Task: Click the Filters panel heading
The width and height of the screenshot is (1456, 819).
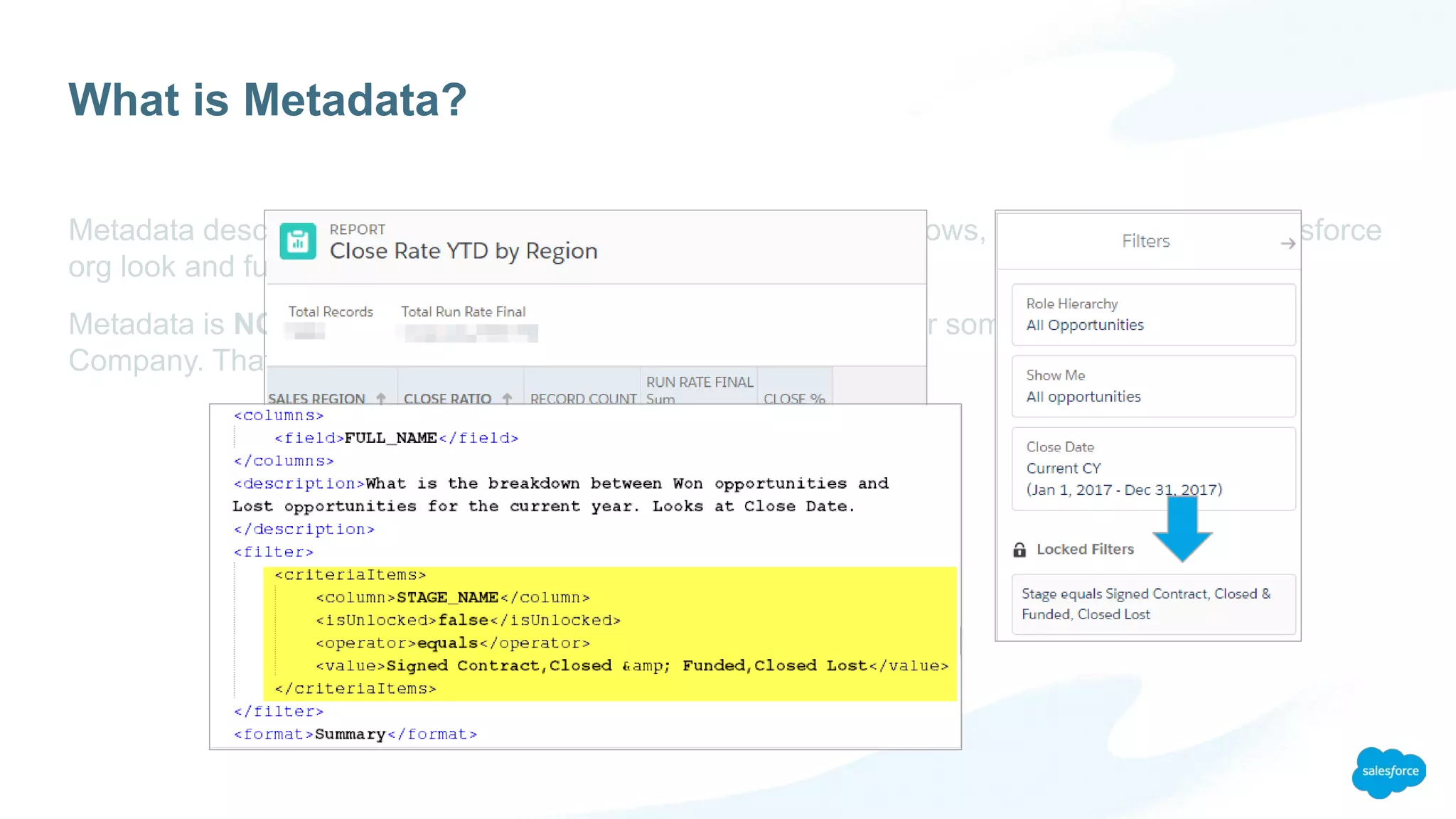Action: coord(1145,241)
